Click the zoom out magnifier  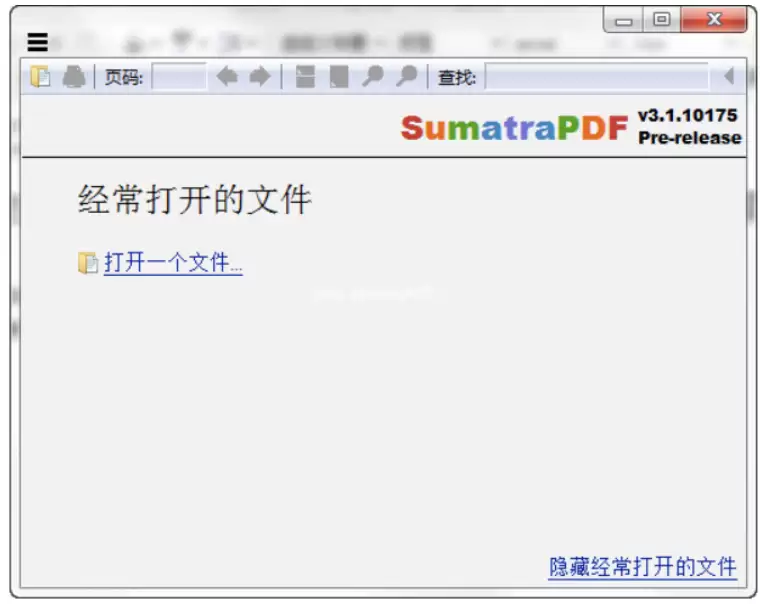[x=373, y=76]
